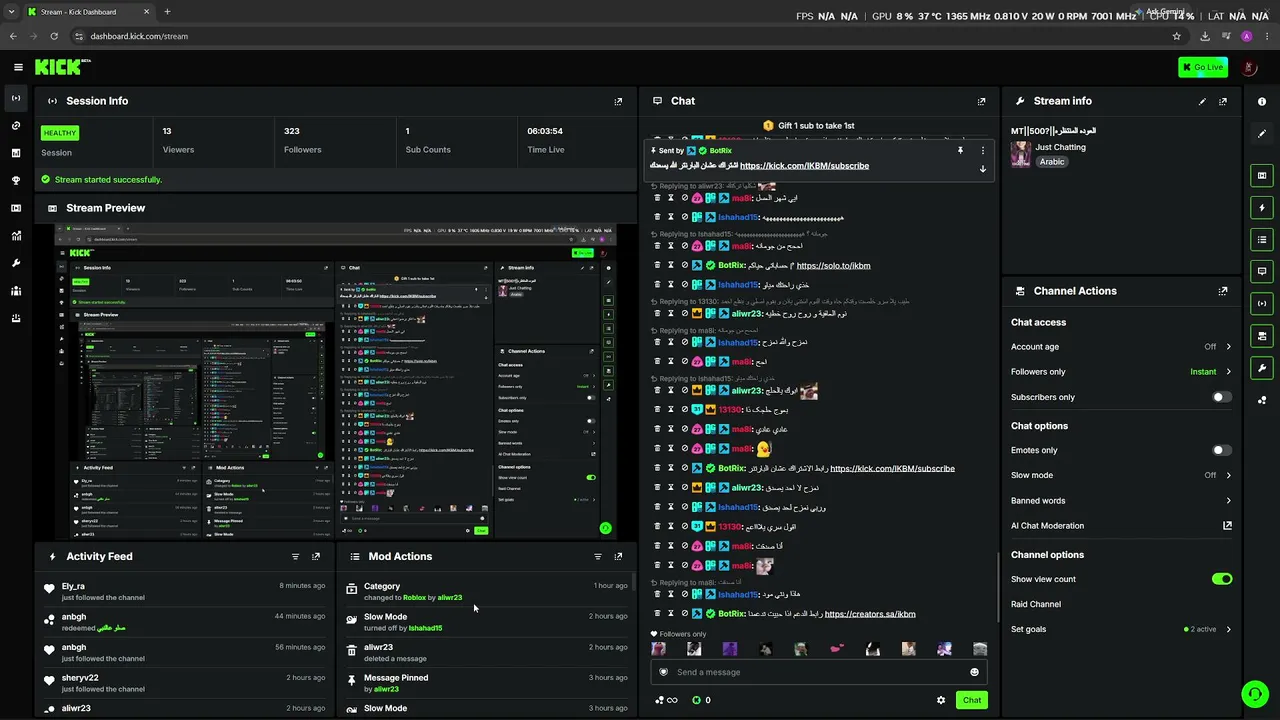The height and width of the screenshot is (720, 1280).
Task: Open the creators.sa/ikbm link in chat
Action: tap(870, 614)
